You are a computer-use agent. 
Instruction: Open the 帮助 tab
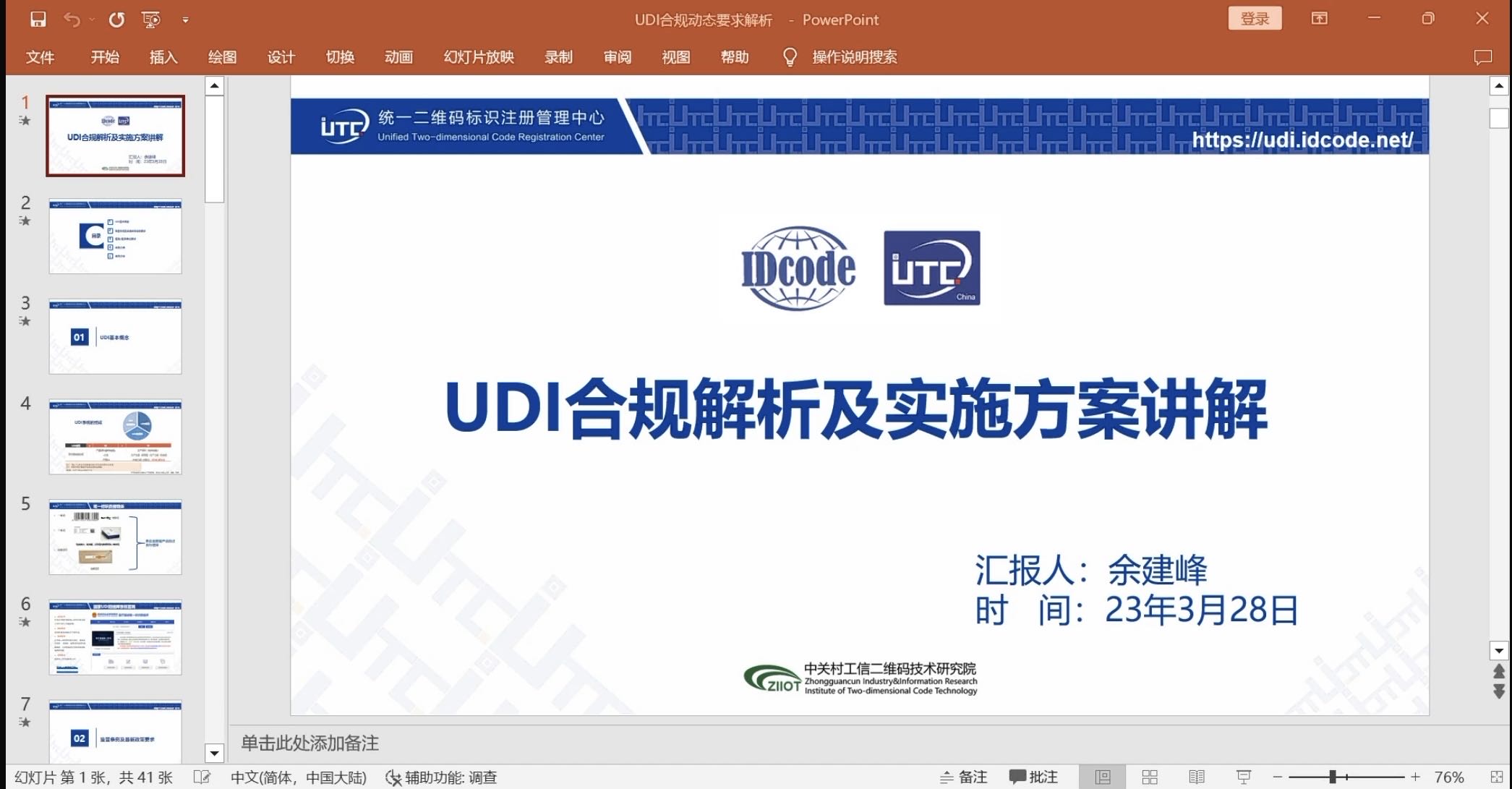pos(735,57)
